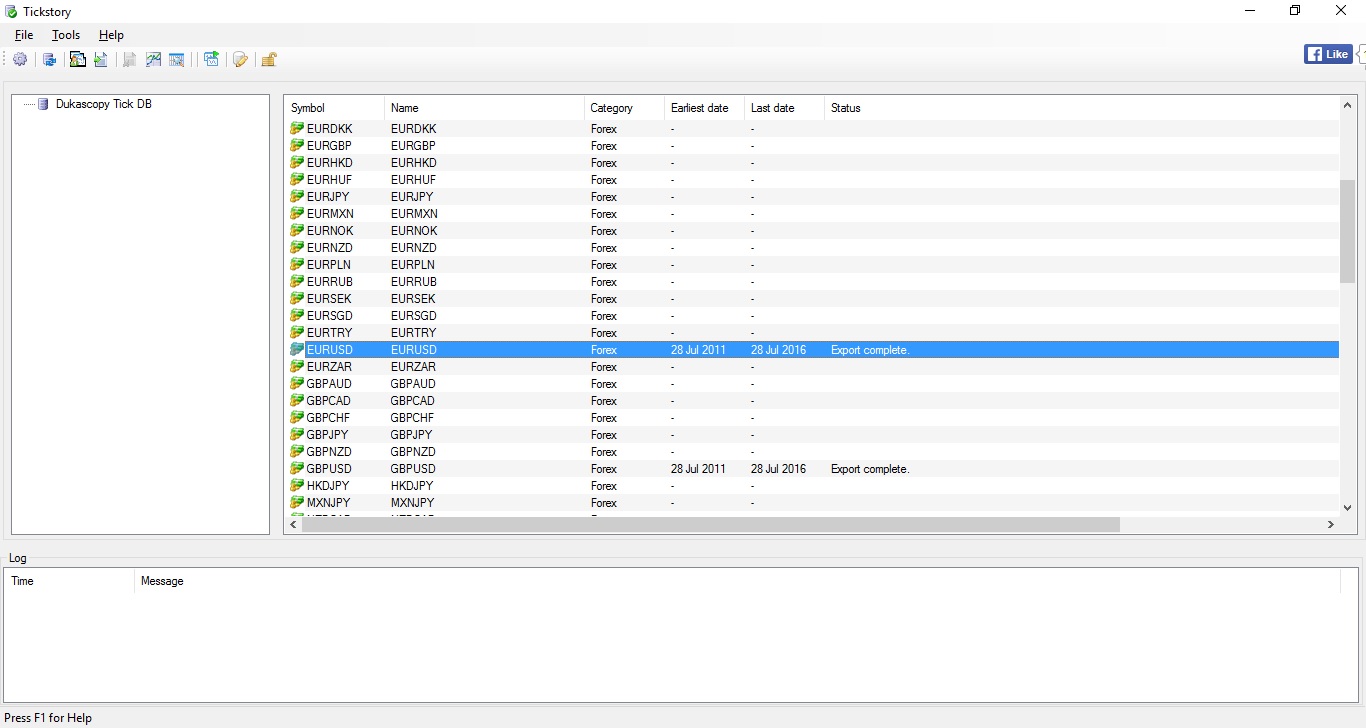Click the EURNOK symbol icon
This screenshot has width=1366, height=728.
coord(297,231)
